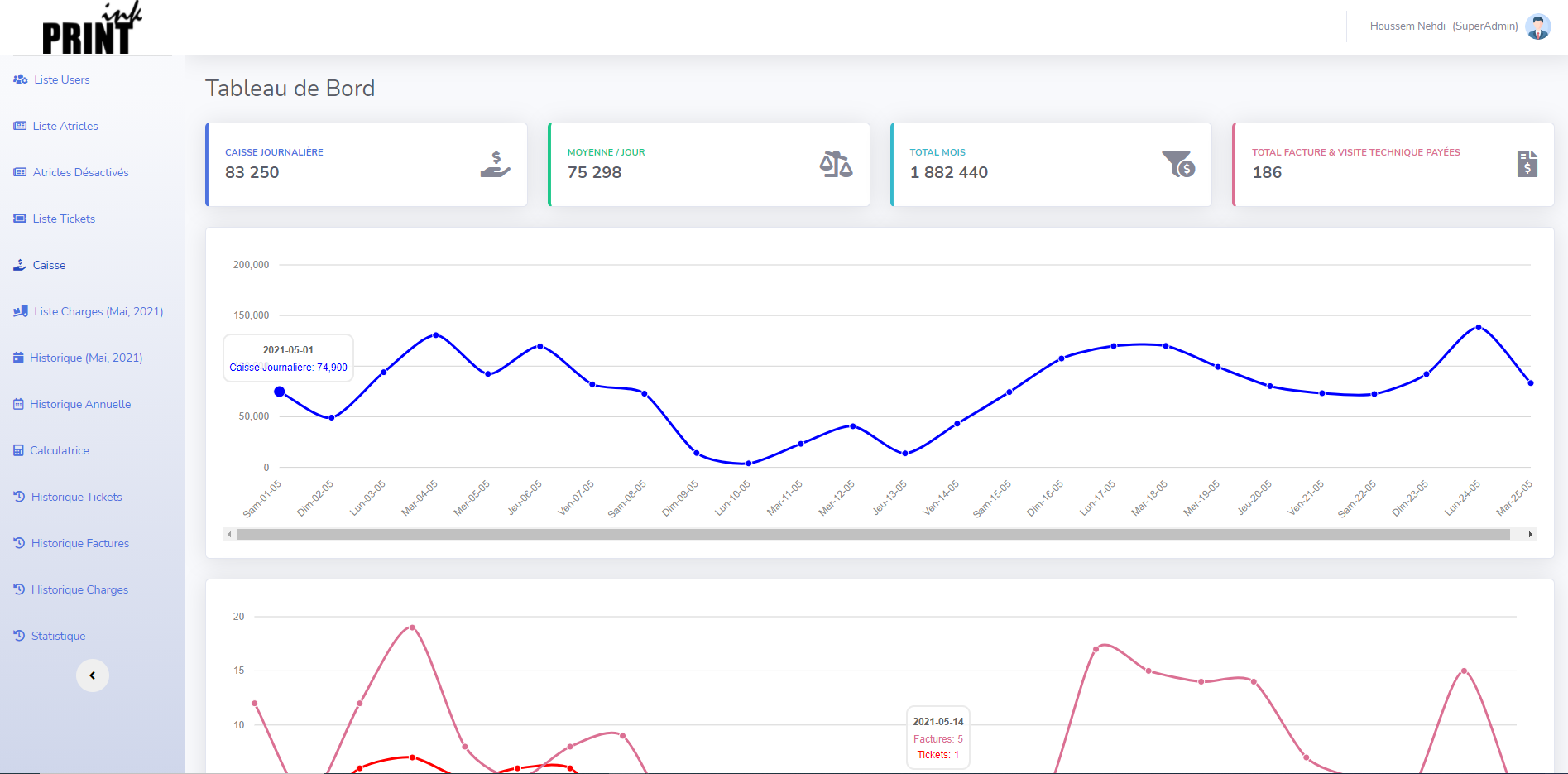The image size is (1568, 774).
Task: Go to Atricles Désactivés
Action: coord(81,172)
